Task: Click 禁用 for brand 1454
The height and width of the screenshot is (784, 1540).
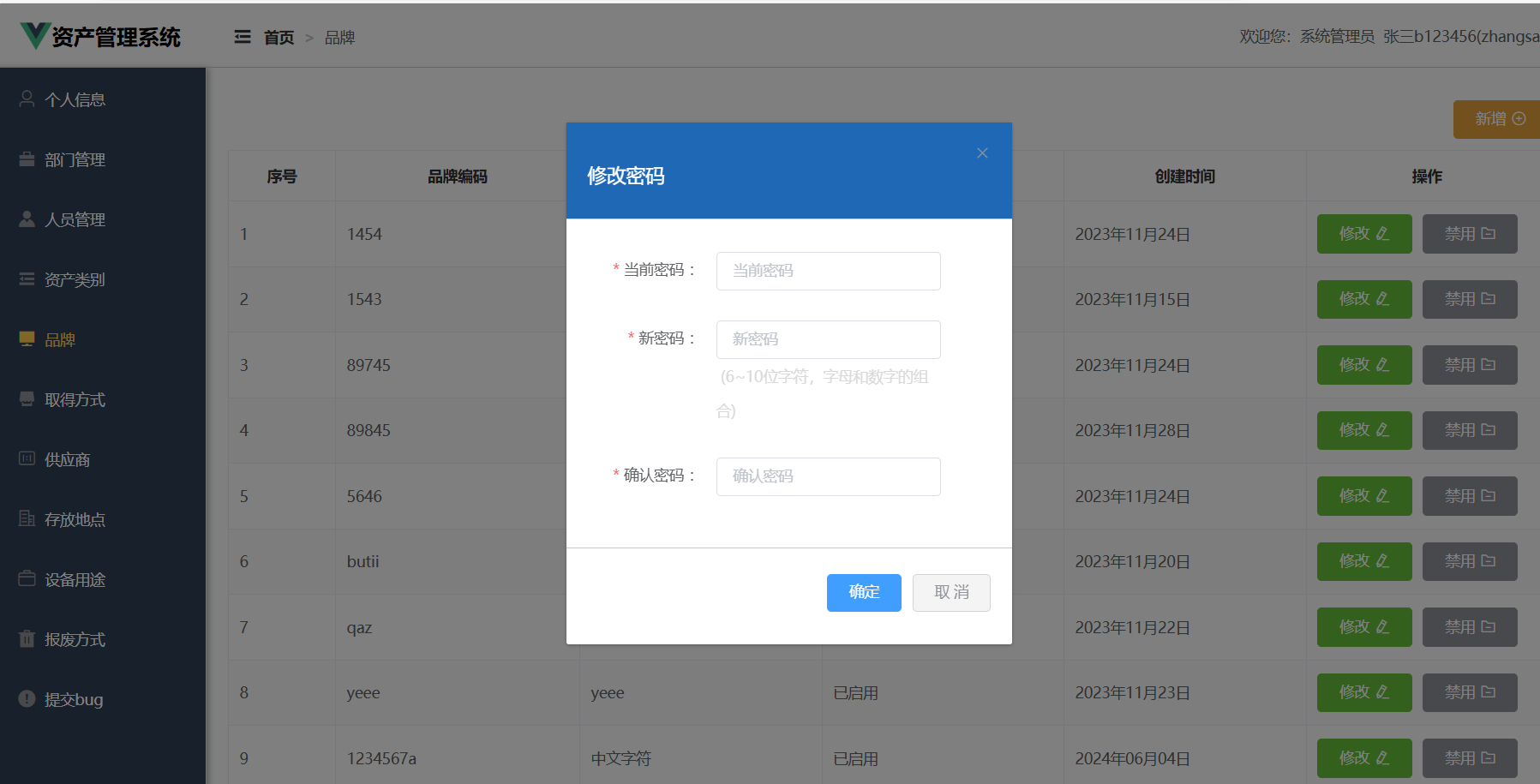Action: (1470, 234)
